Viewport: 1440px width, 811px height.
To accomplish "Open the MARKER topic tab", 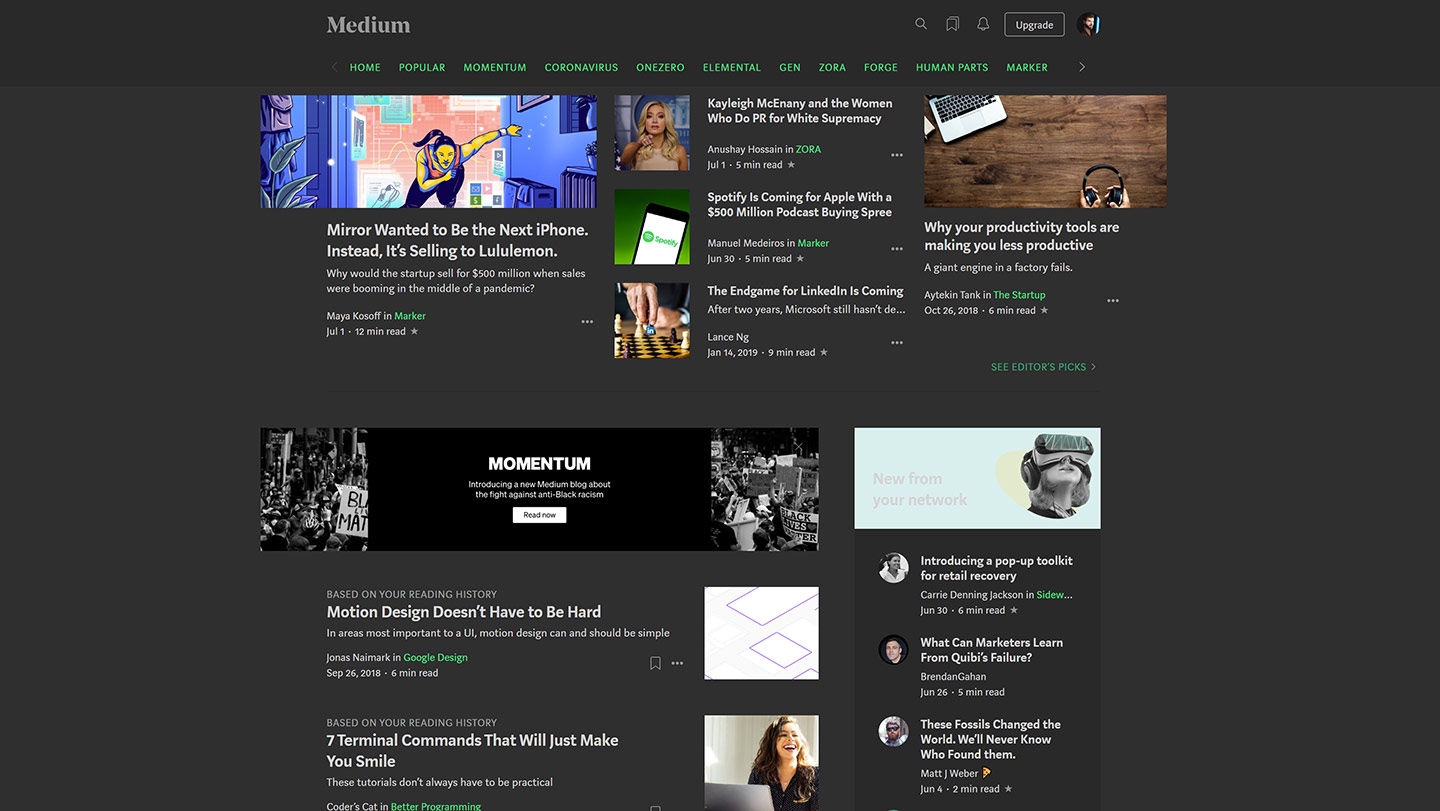I will point(1026,66).
